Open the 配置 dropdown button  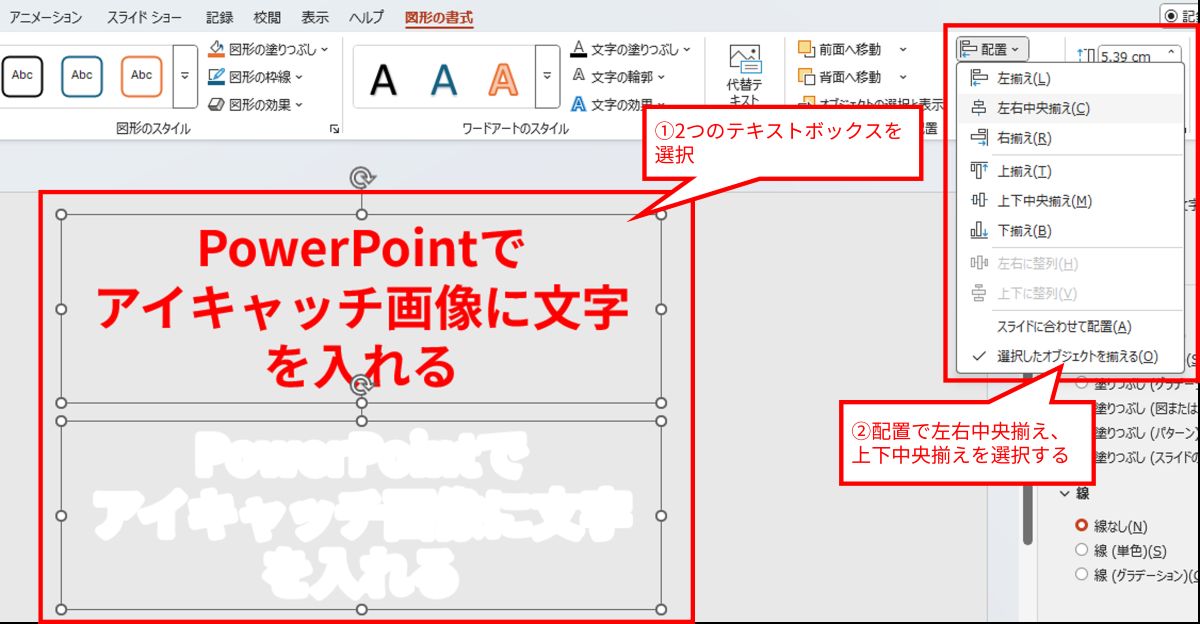click(991, 49)
